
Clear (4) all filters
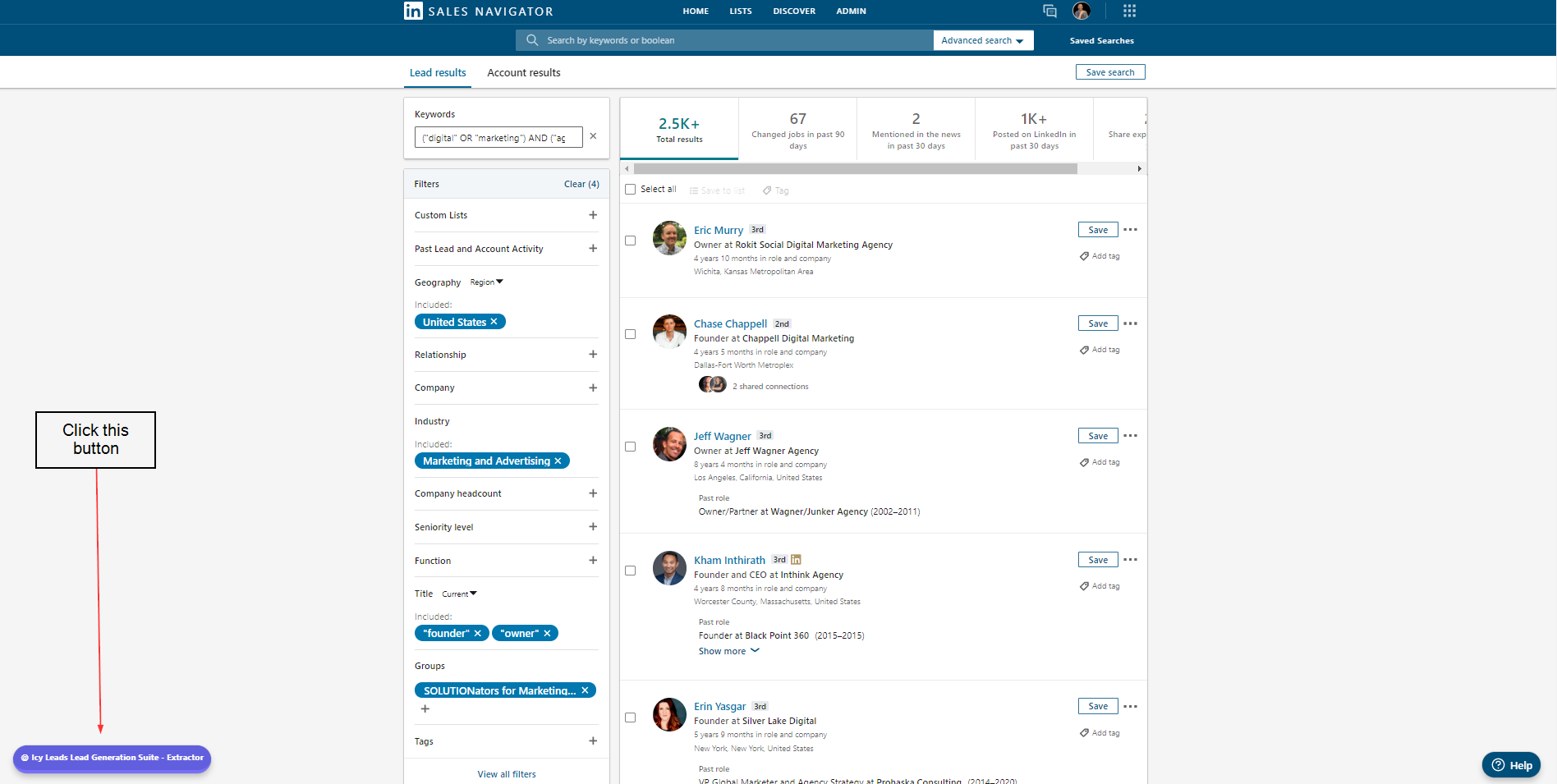[581, 184]
